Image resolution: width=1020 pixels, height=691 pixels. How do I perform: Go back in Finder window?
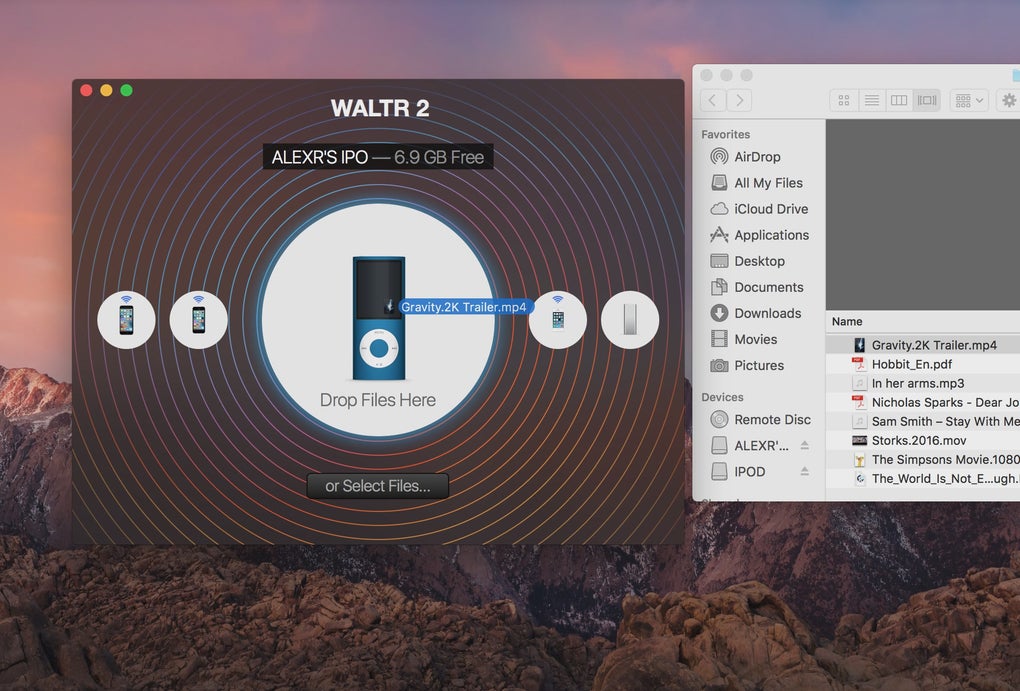pos(713,100)
